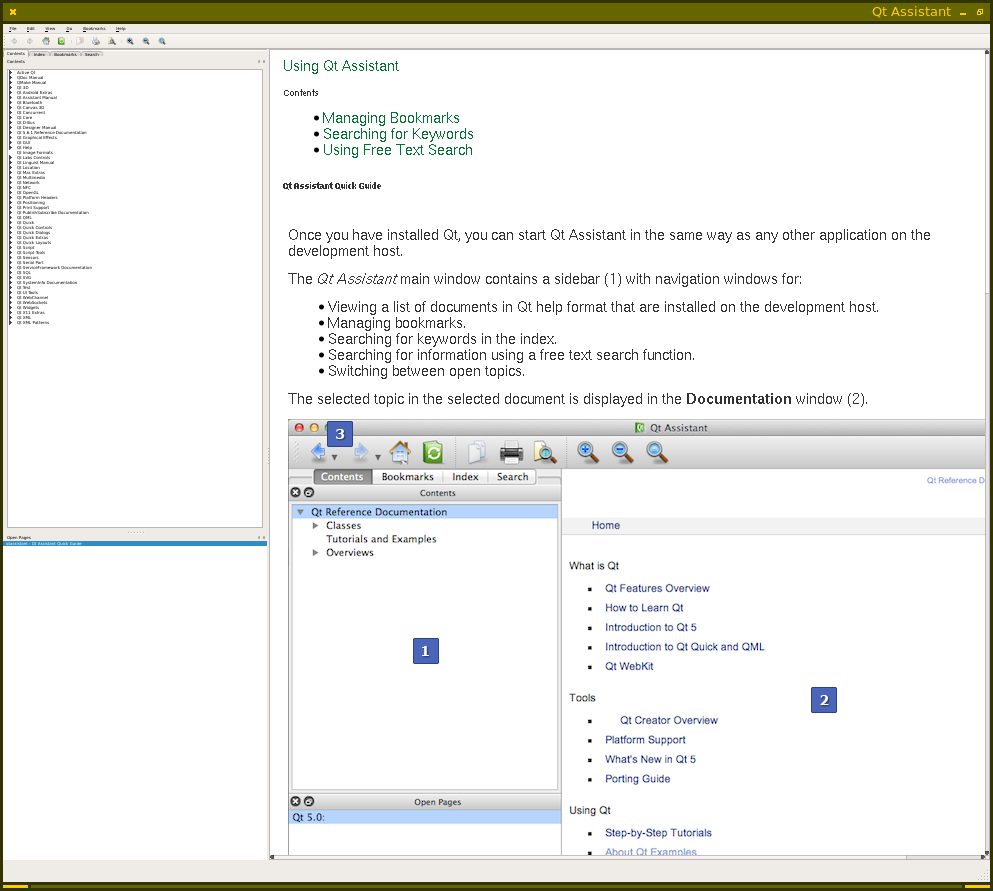This screenshot has width=993, height=891.
Task: Switch to the Index sidebar tab
Action: pyautogui.click(x=39, y=54)
